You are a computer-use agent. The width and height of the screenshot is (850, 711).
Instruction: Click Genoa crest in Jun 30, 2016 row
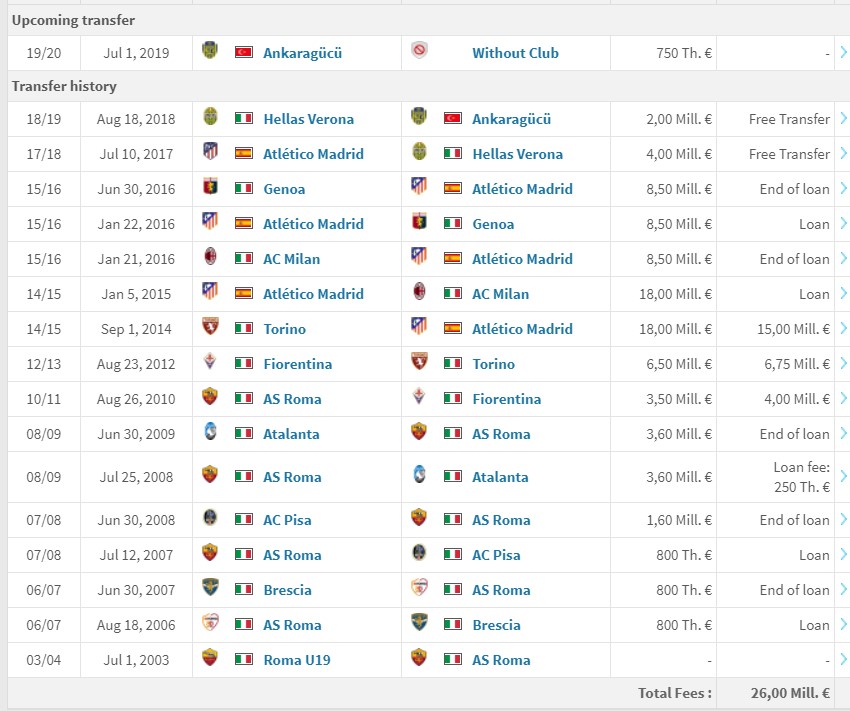click(x=210, y=187)
